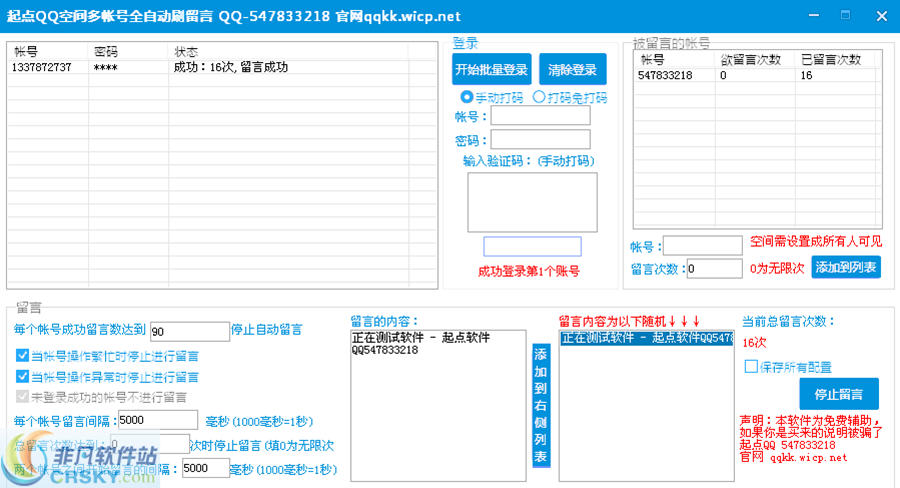Click the captcha image display area
Viewport: 900px width, 488px height.
pyautogui.click(x=532, y=202)
